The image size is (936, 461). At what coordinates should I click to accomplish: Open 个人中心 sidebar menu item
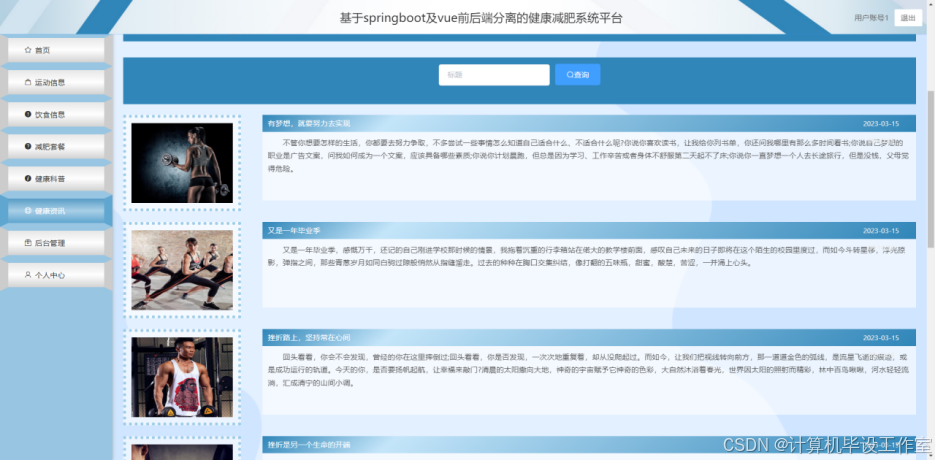(x=56, y=275)
